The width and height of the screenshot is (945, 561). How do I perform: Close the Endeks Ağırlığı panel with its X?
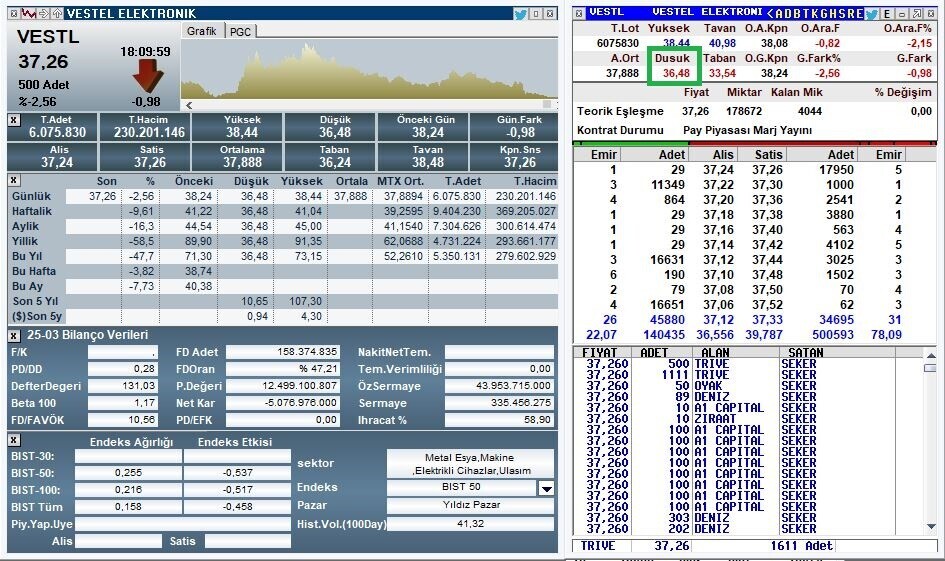coord(13,440)
